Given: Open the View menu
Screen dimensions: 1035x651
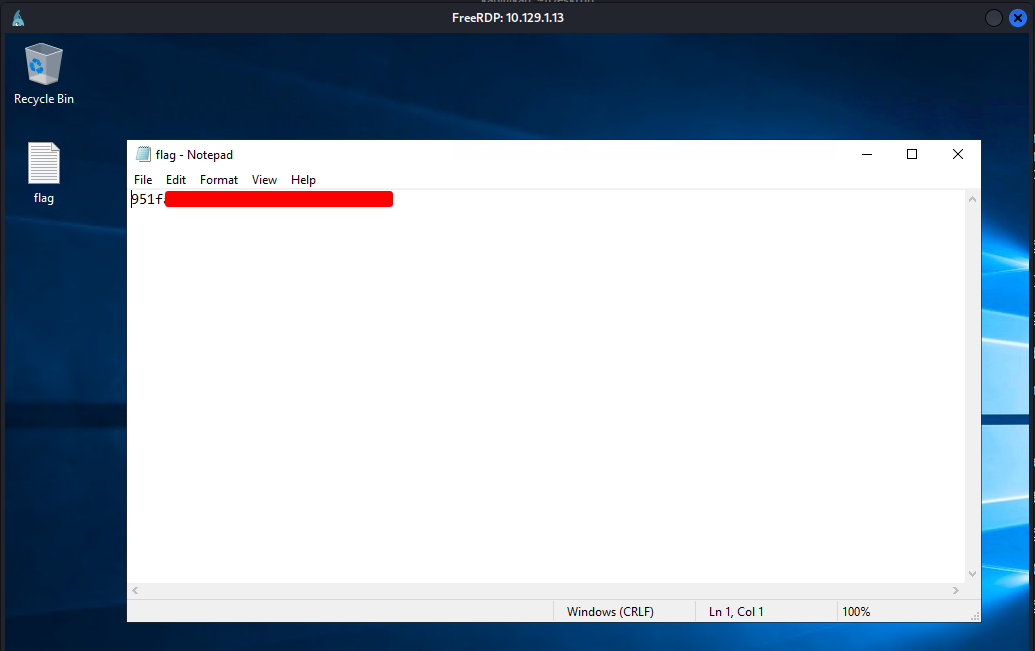Looking at the screenshot, I should point(264,180).
